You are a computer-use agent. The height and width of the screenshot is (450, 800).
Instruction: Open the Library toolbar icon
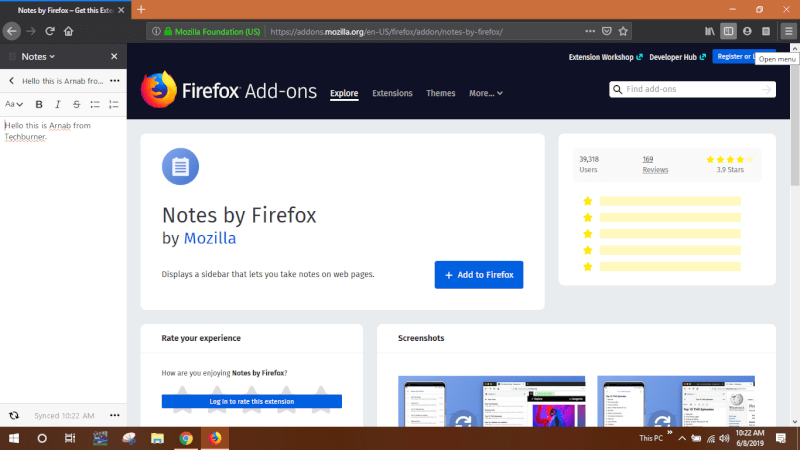pos(710,31)
